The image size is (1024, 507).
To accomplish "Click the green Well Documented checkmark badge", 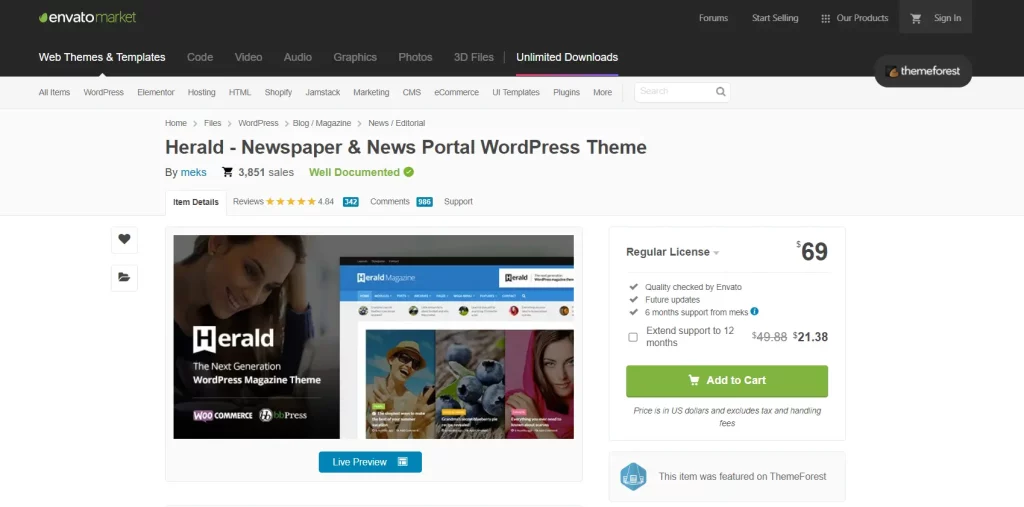I will click(x=409, y=172).
